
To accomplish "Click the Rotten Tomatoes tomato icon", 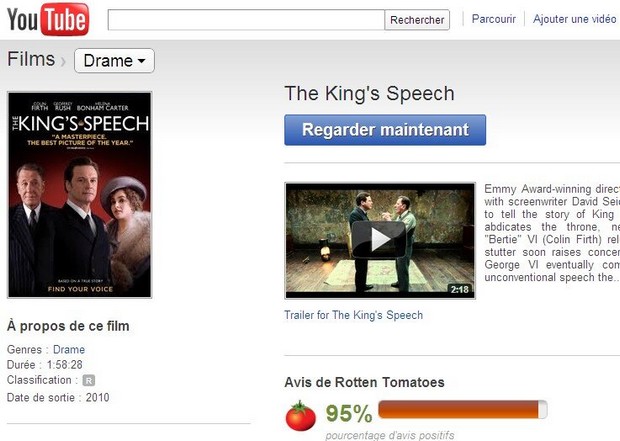I will tap(301, 415).
